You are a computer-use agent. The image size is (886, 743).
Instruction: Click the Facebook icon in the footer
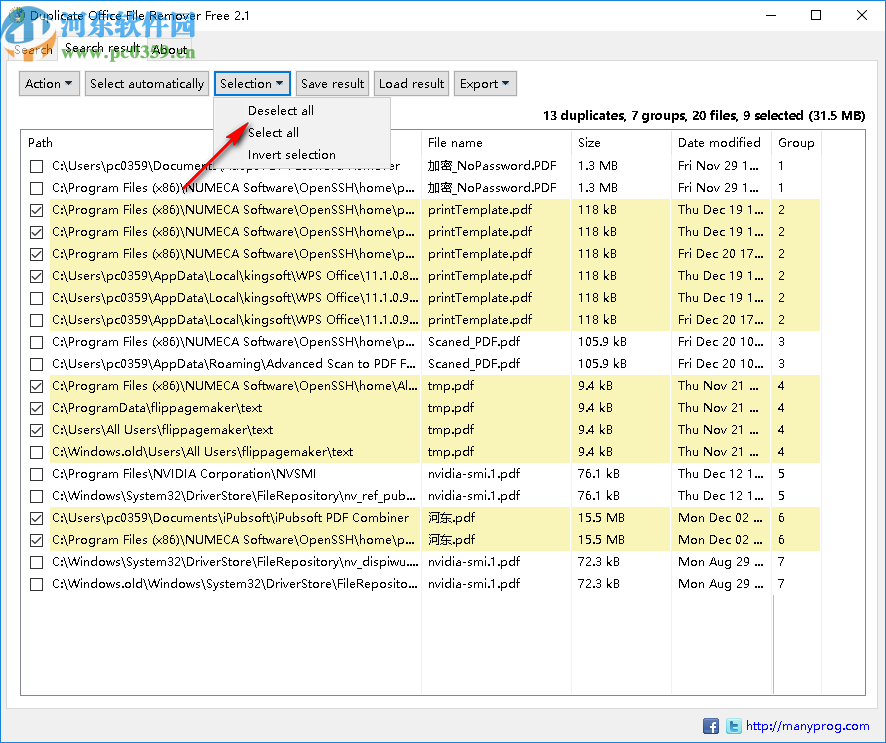[x=711, y=726]
